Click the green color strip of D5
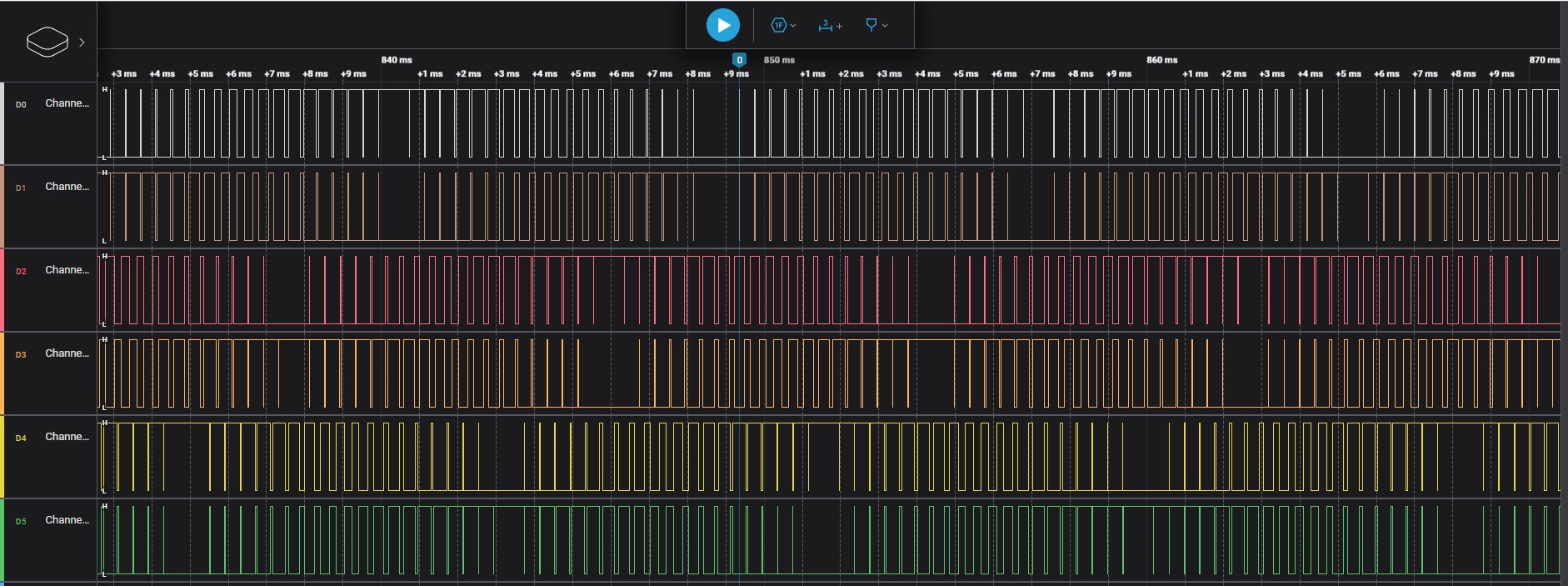Screen dimensions: 1568x586 click(2, 540)
